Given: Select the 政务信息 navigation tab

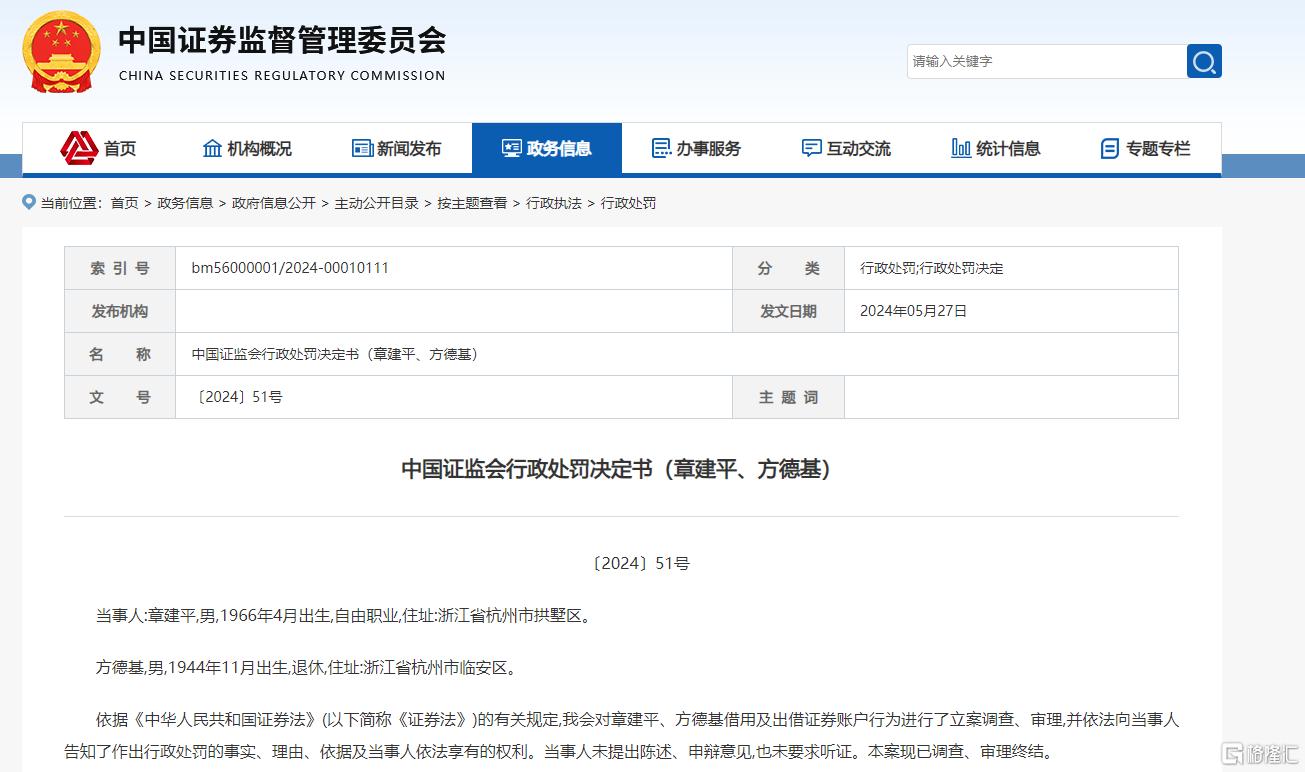Looking at the screenshot, I should pos(547,148).
